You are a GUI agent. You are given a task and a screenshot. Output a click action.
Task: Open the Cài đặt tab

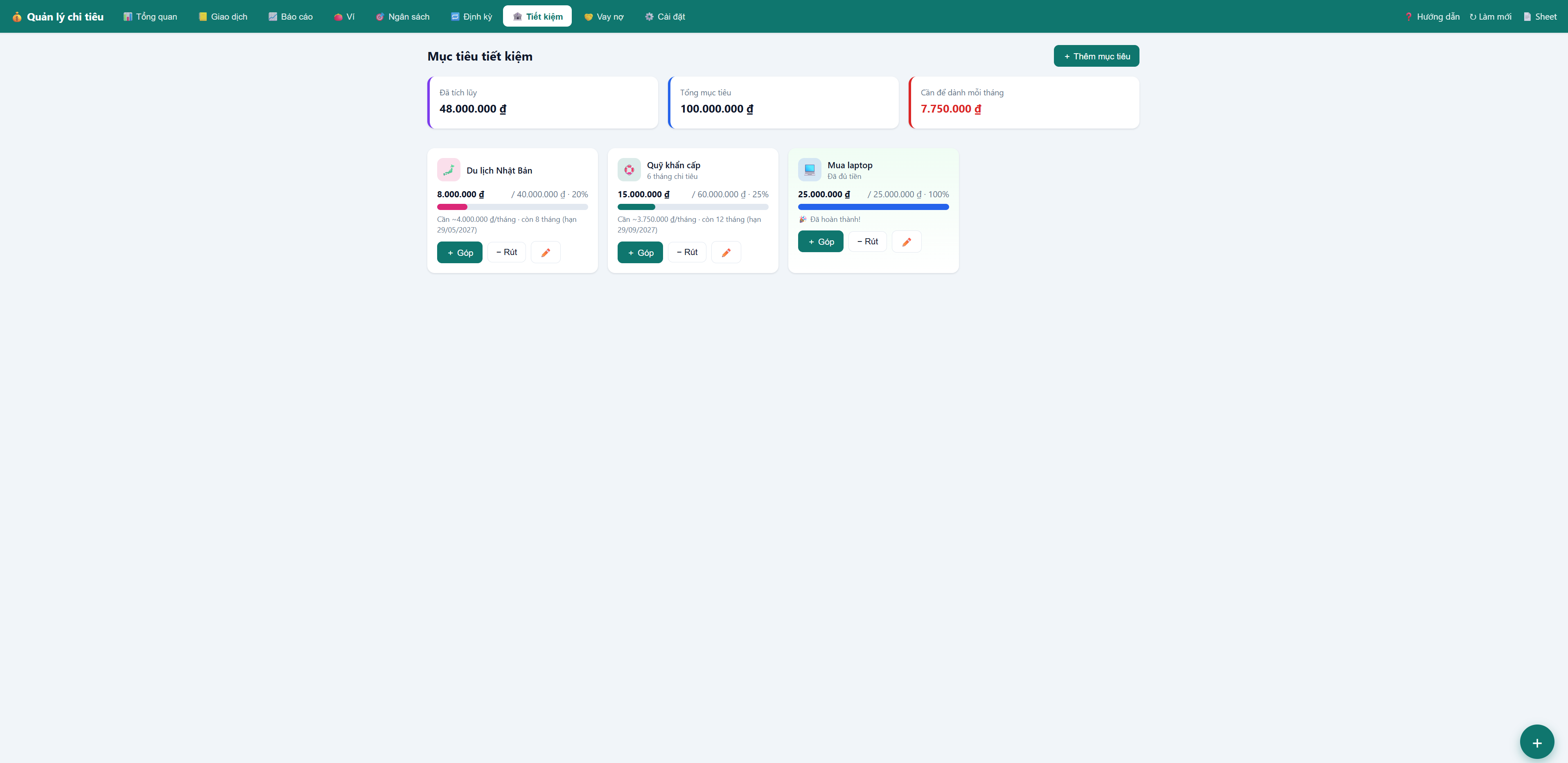[665, 16]
